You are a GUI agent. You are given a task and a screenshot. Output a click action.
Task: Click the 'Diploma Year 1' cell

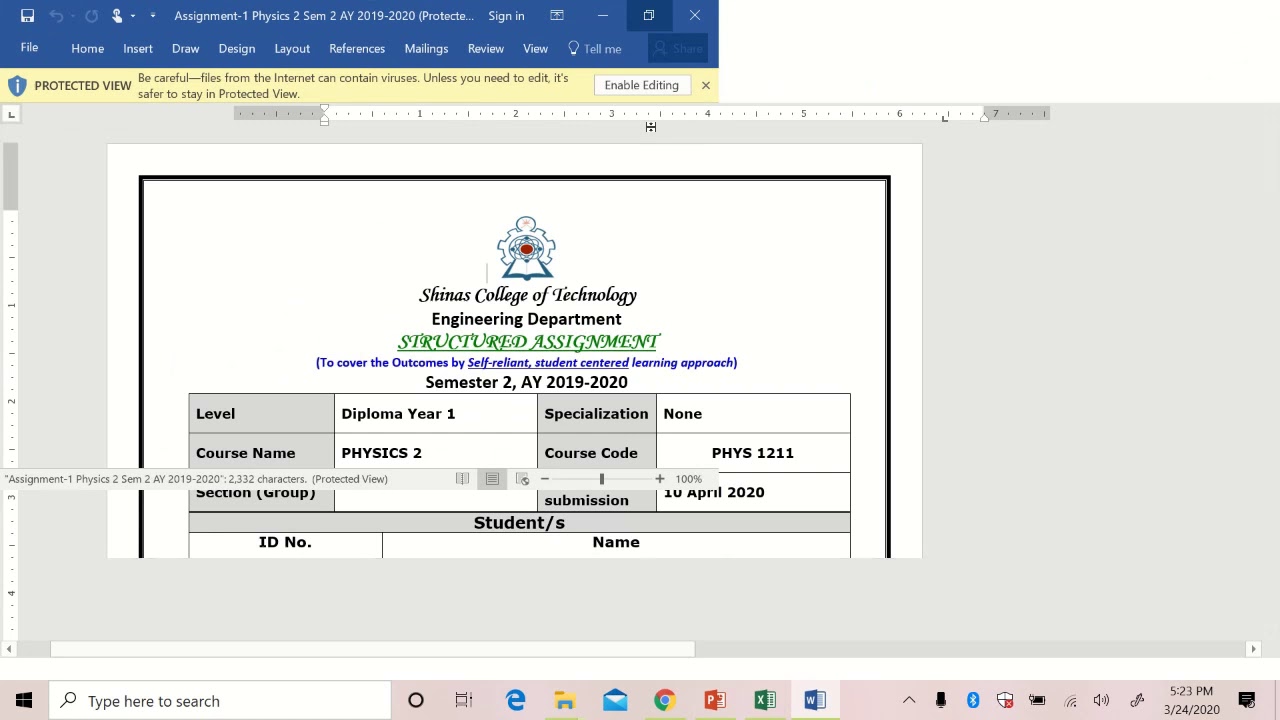436,414
